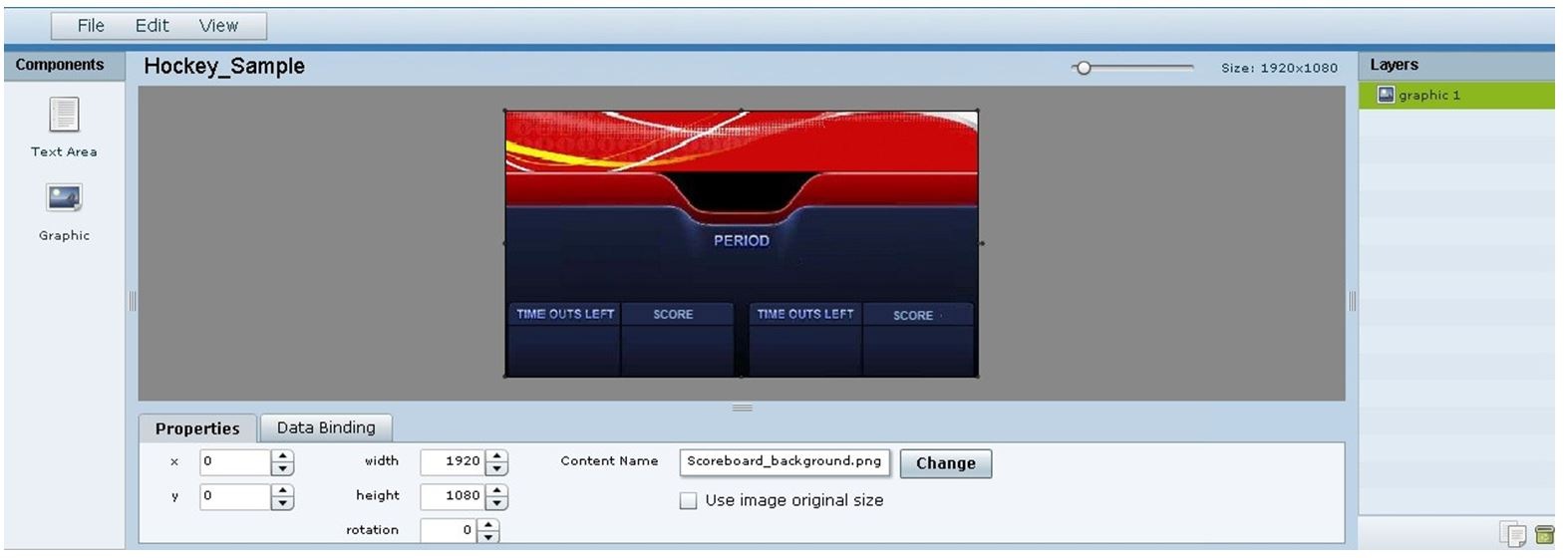Image resolution: width=1568 pixels, height=558 pixels.
Task: Open the View menu
Action: [x=218, y=26]
